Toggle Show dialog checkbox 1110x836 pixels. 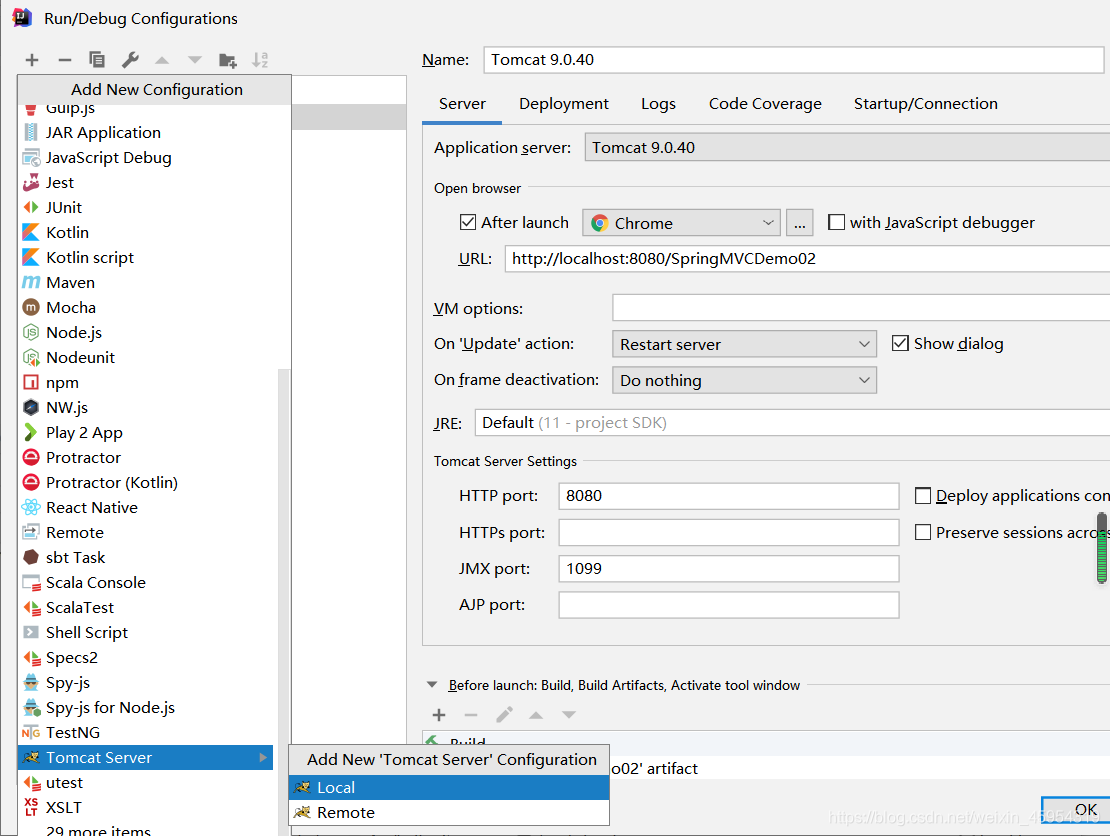[900, 343]
